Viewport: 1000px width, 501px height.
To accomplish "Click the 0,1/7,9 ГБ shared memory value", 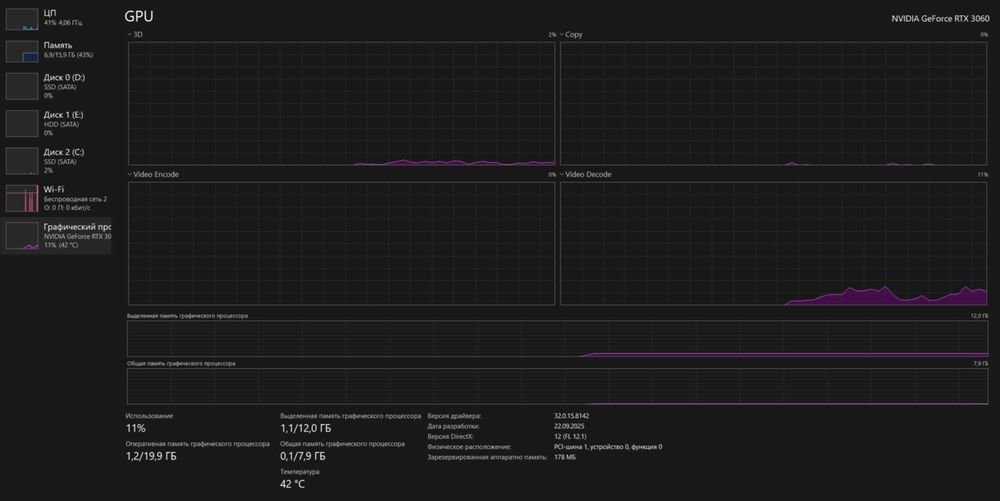I will point(302,456).
